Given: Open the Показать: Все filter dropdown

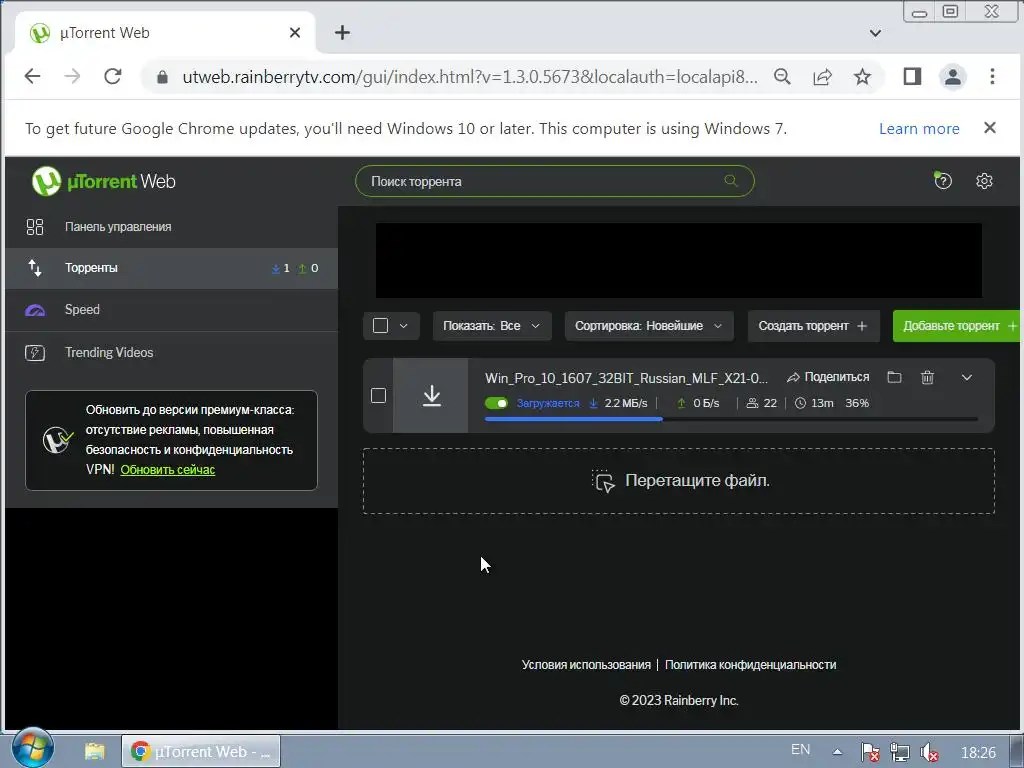Looking at the screenshot, I should [492, 325].
